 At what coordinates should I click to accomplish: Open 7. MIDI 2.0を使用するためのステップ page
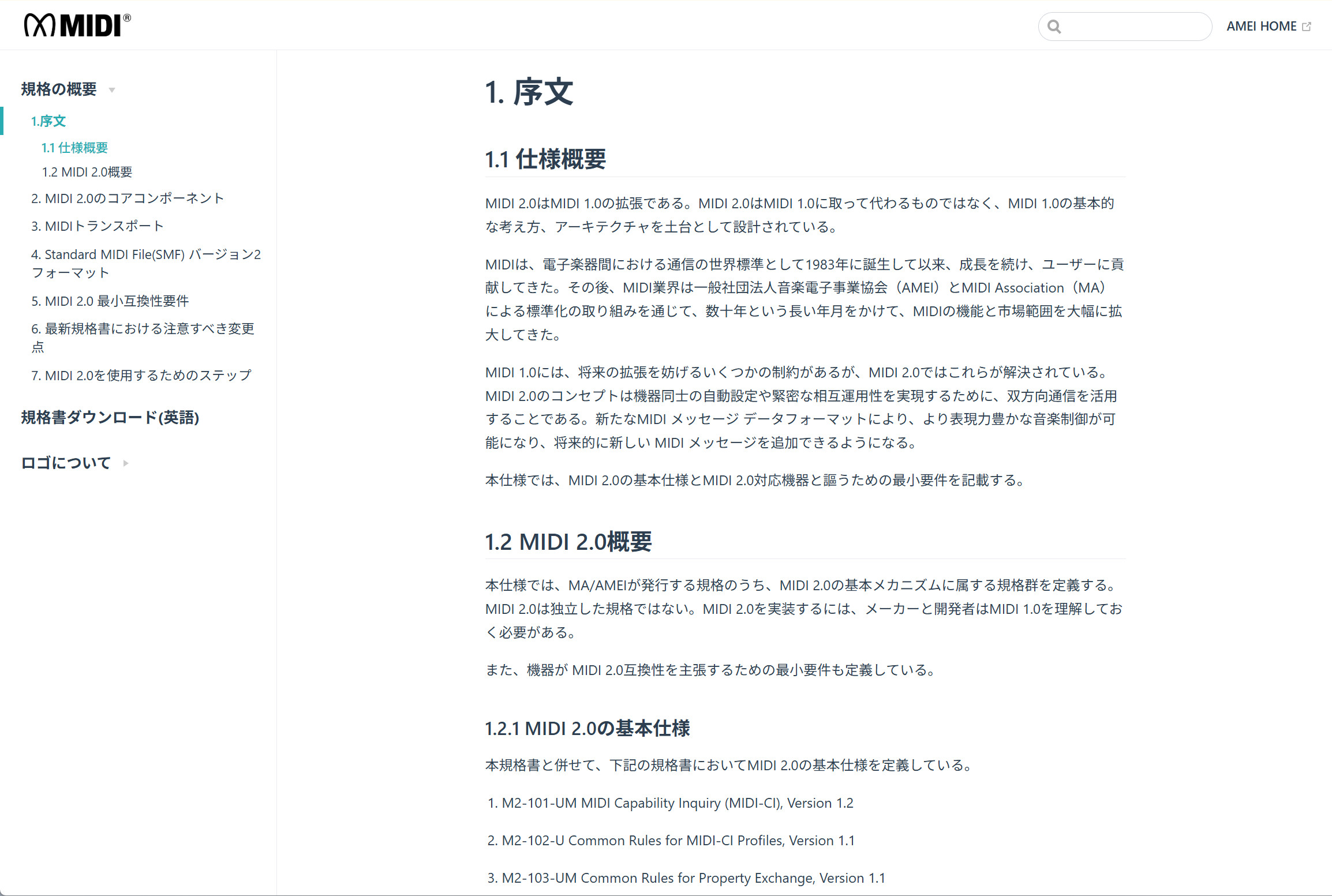(x=141, y=376)
